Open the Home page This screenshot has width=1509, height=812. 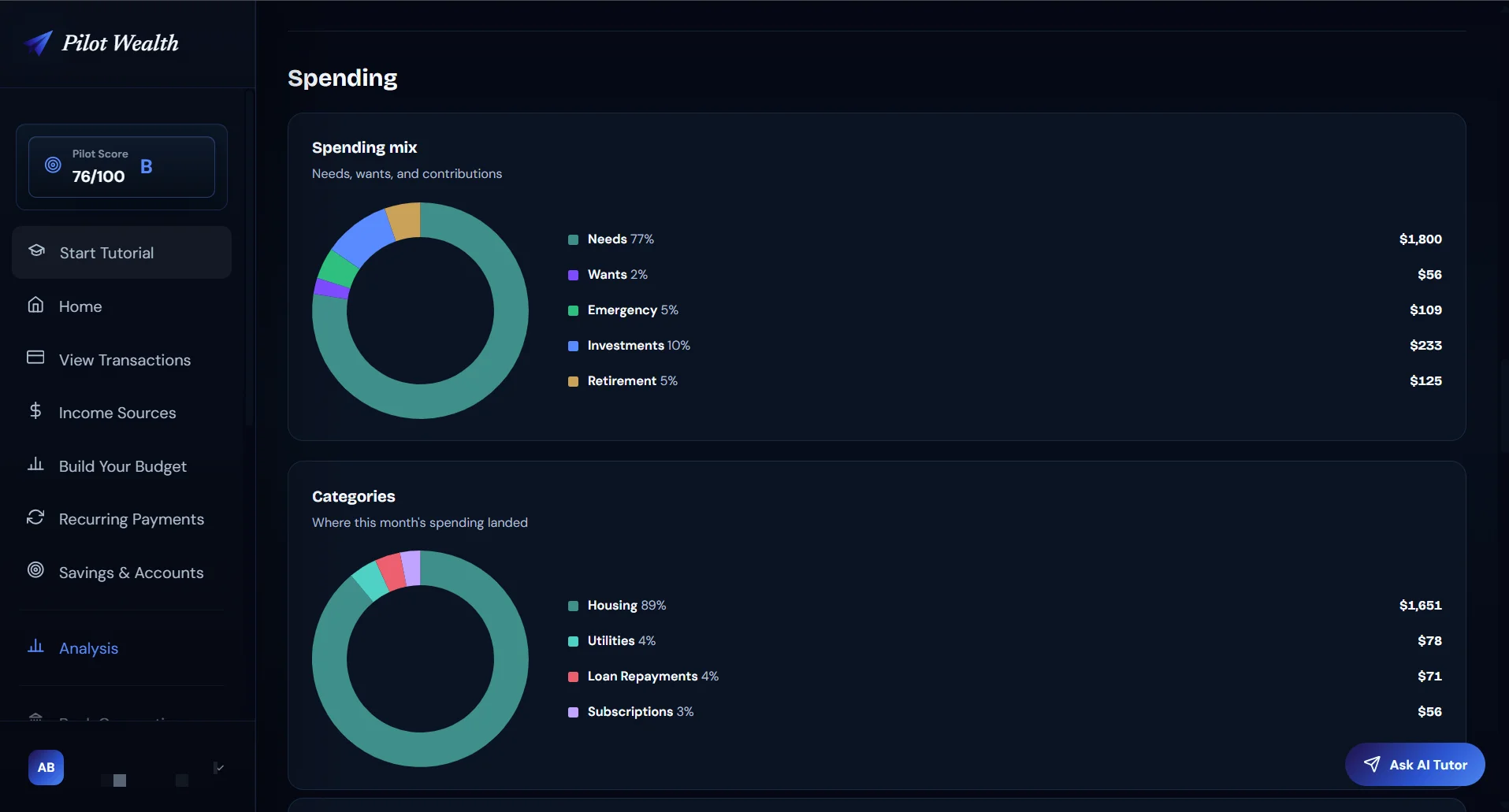(x=121, y=306)
